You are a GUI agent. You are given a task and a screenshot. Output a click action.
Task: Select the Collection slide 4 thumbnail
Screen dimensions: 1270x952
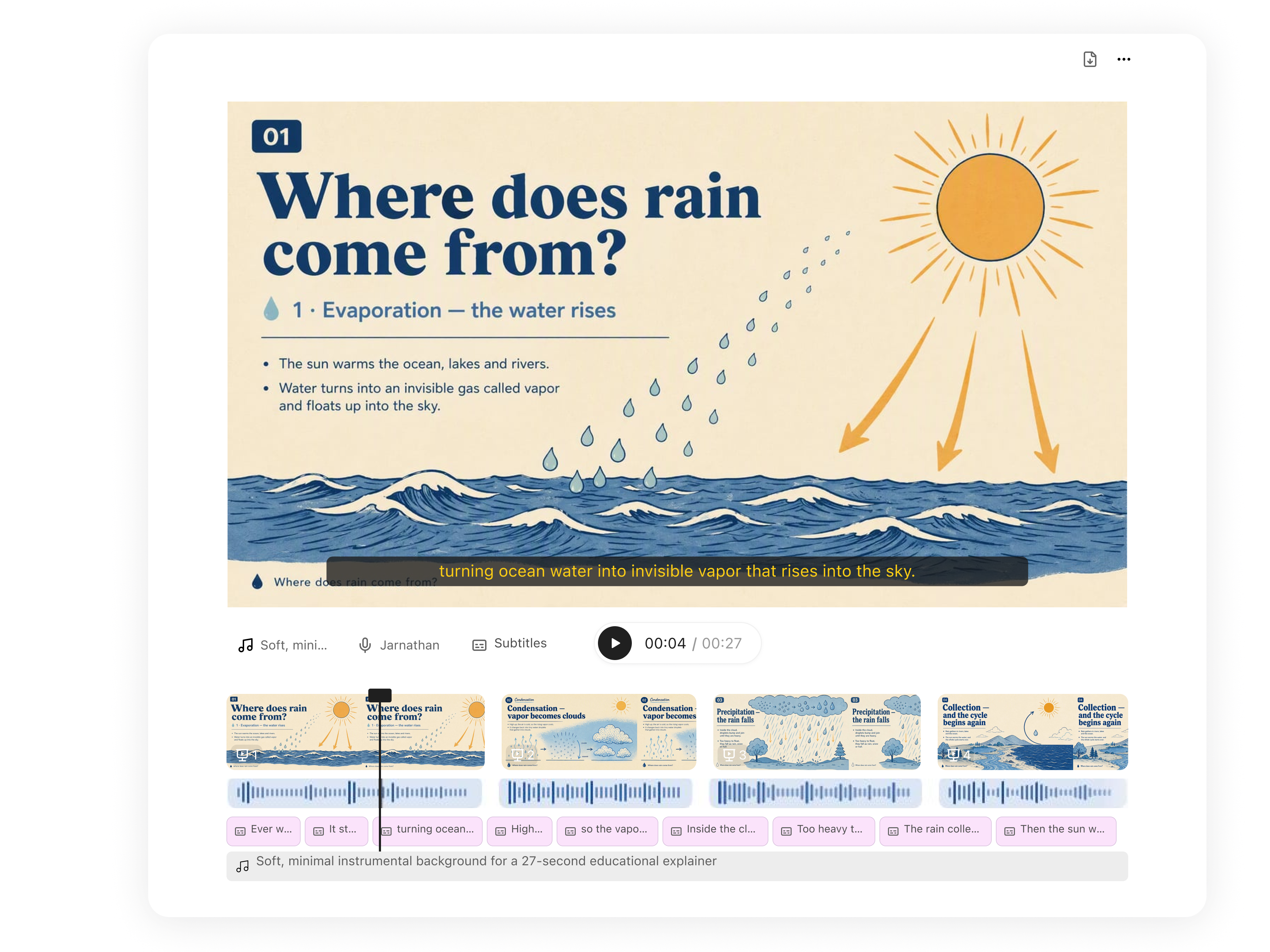(1032, 732)
